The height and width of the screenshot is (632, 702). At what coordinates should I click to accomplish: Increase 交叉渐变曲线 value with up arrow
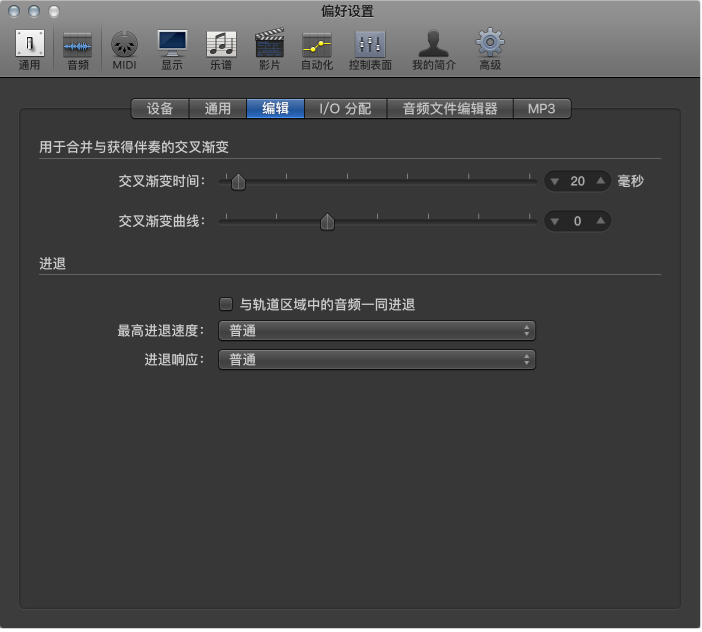click(x=601, y=221)
